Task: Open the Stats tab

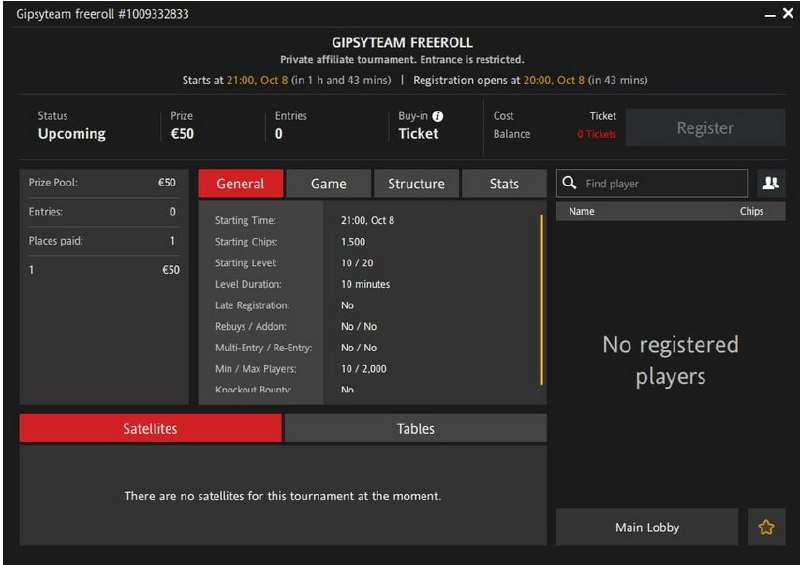Action: click(504, 184)
